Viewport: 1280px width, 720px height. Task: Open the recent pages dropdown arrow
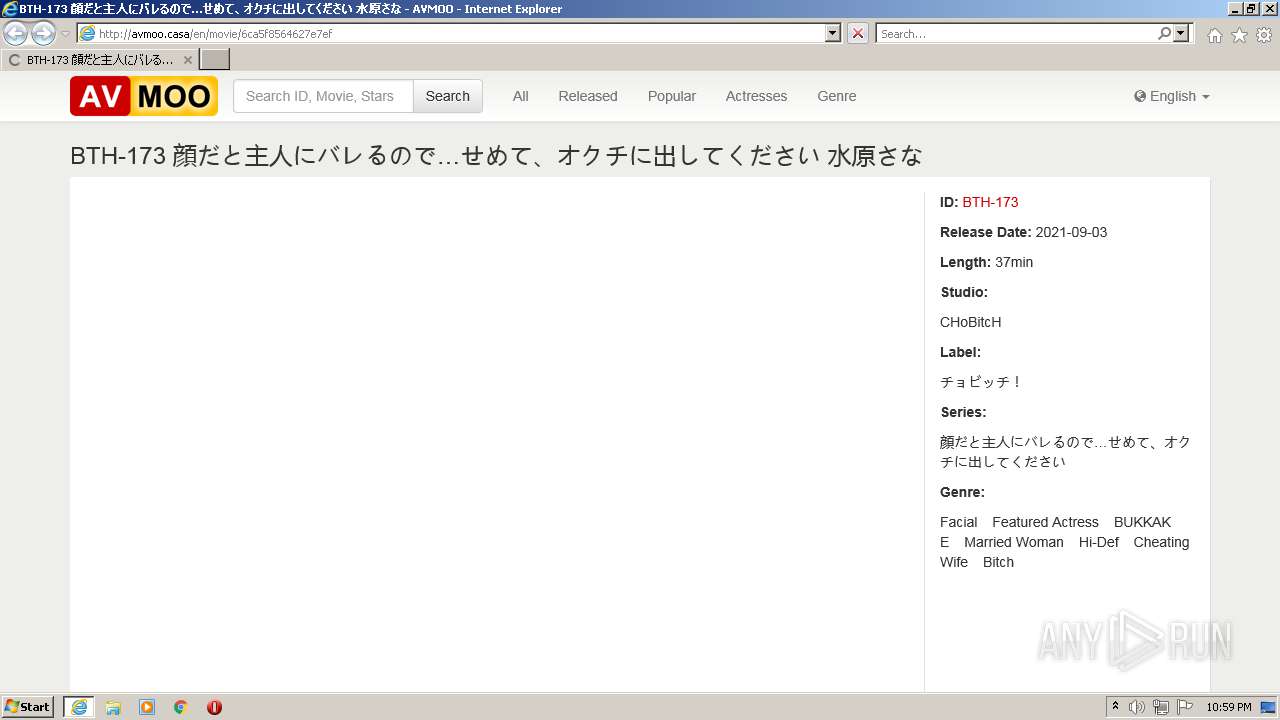(66, 34)
